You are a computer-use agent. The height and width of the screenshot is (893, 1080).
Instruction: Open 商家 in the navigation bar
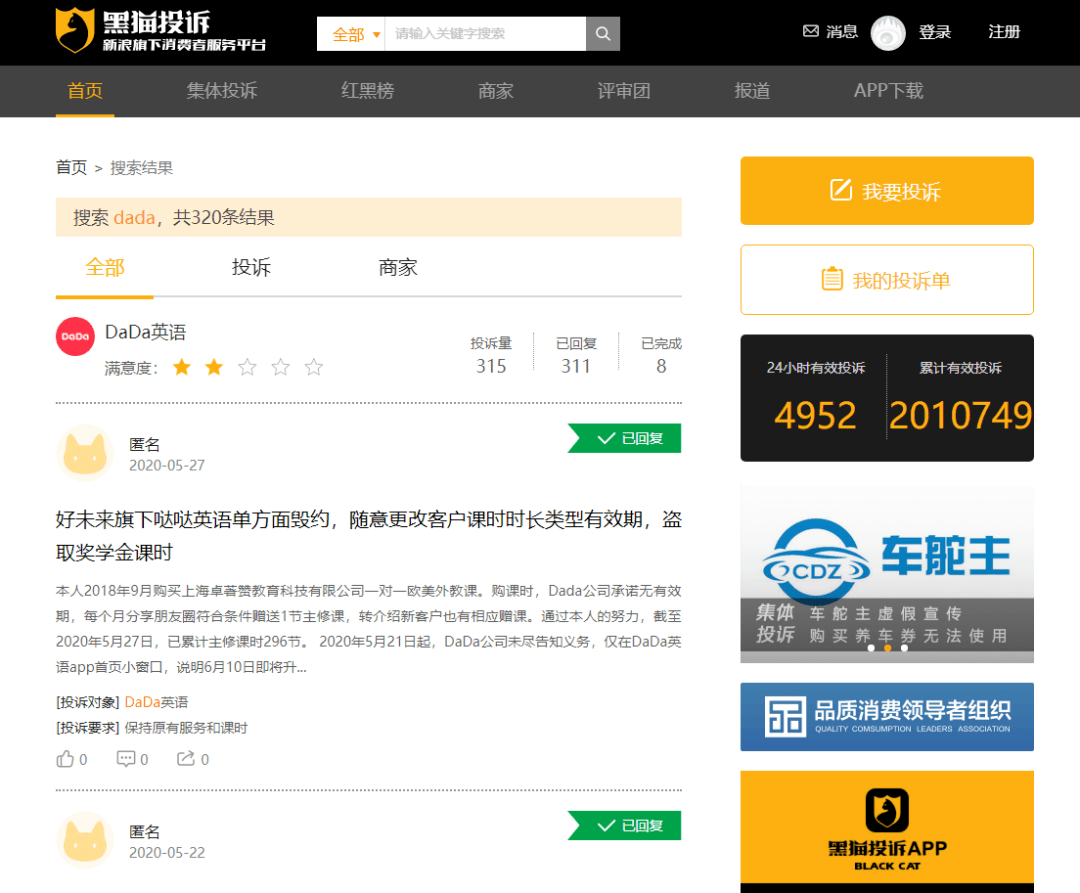496,91
